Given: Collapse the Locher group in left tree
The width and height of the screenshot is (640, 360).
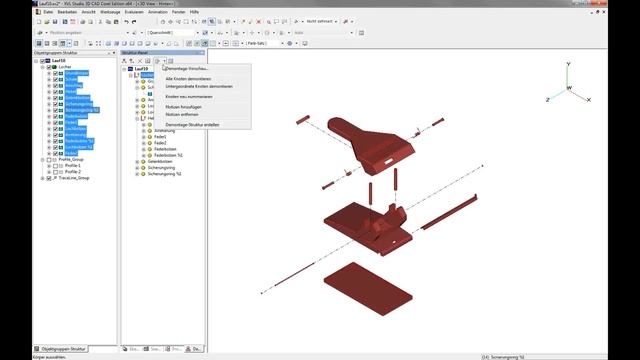Looking at the screenshot, I should pyautogui.click(x=42, y=67).
